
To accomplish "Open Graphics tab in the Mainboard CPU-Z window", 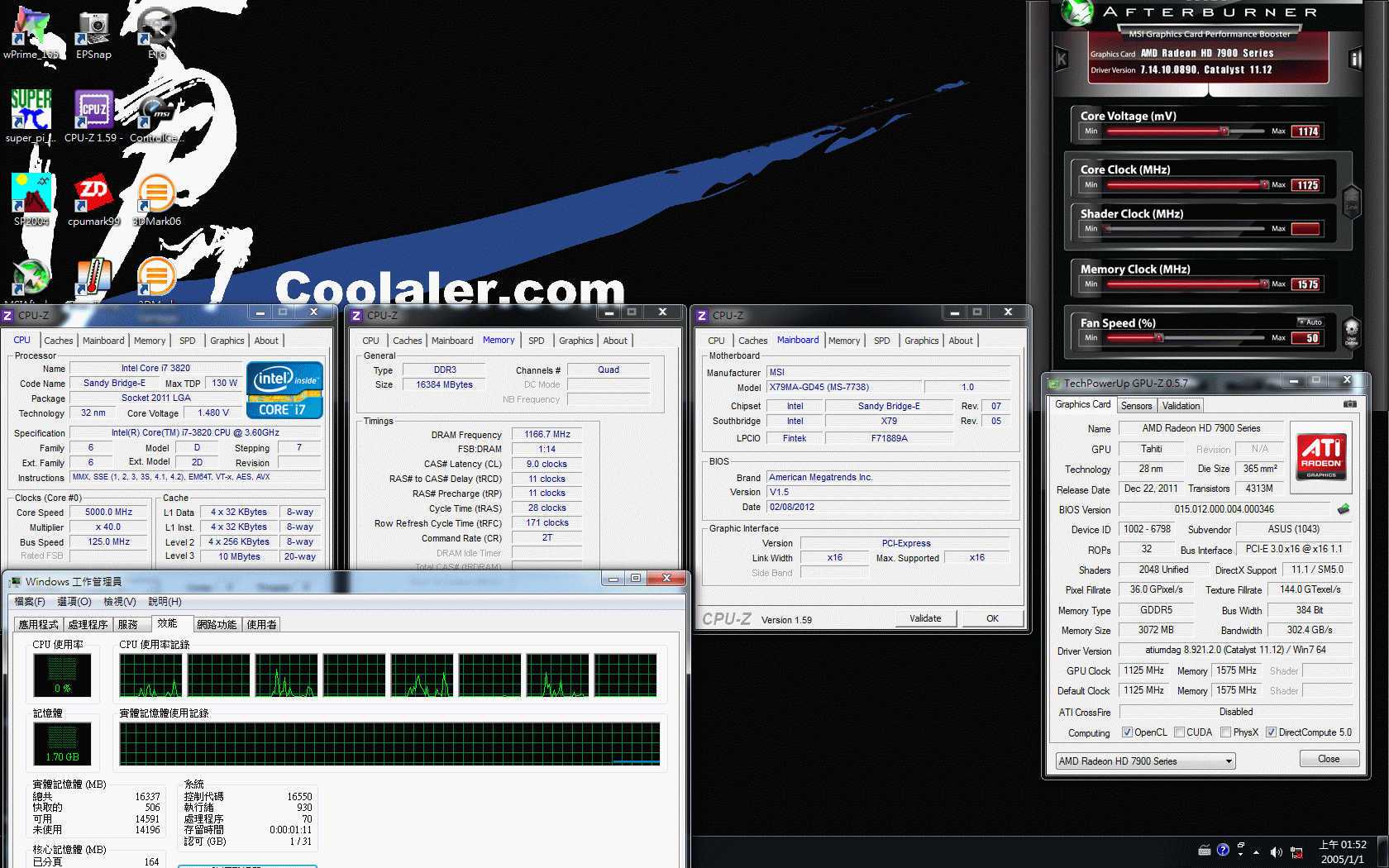I will pyautogui.click(x=921, y=341).
